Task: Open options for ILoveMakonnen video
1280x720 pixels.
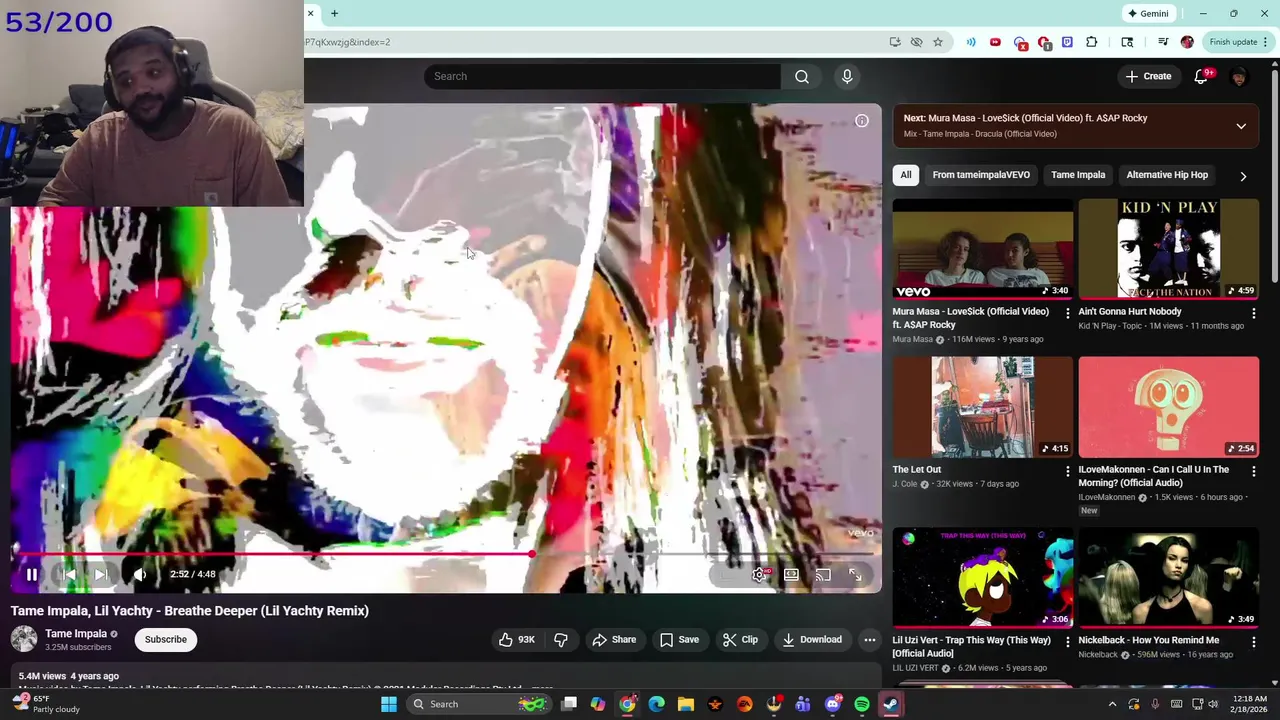Action: pyautogui.click(x=1253, y=471)
